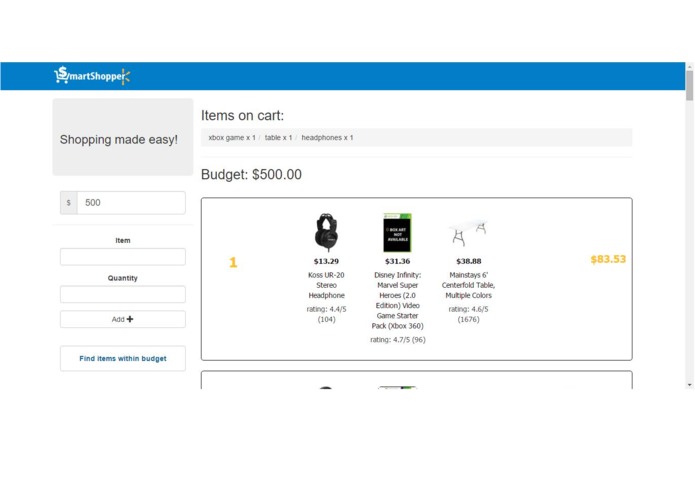This screenshot has height=494, width=695.
Task: Click the Add plus button
Action: click(123, 319)
